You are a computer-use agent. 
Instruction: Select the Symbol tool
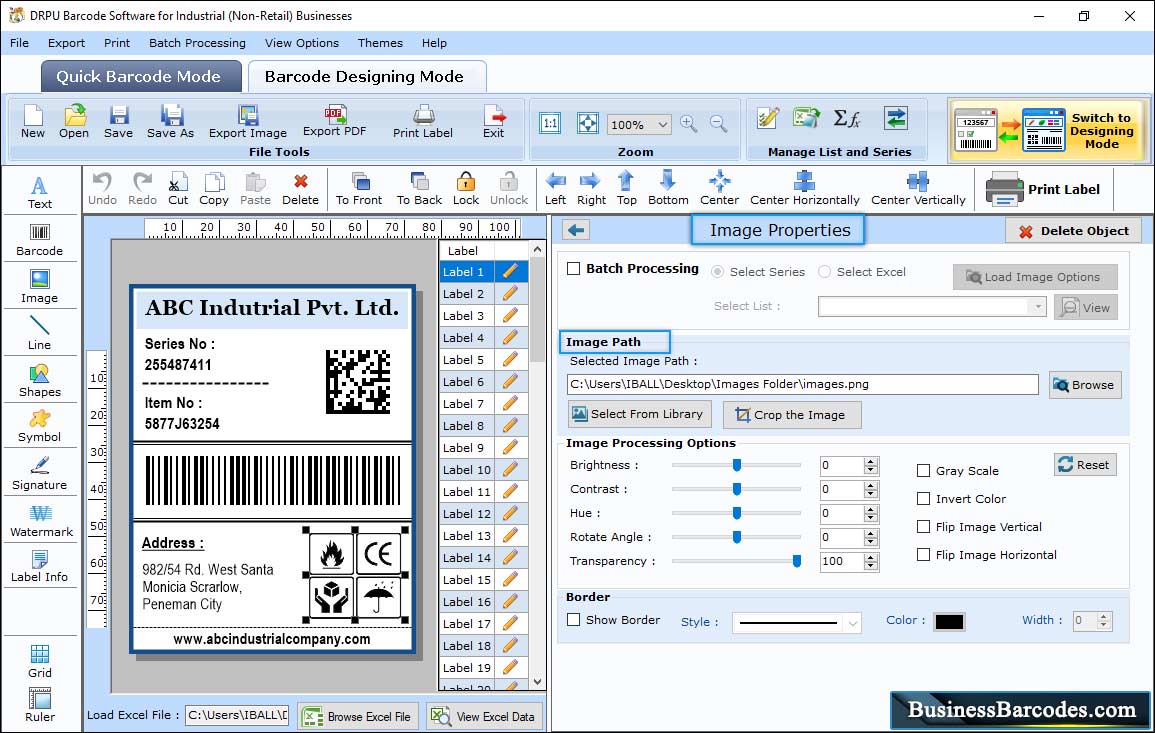pos(40,426)
